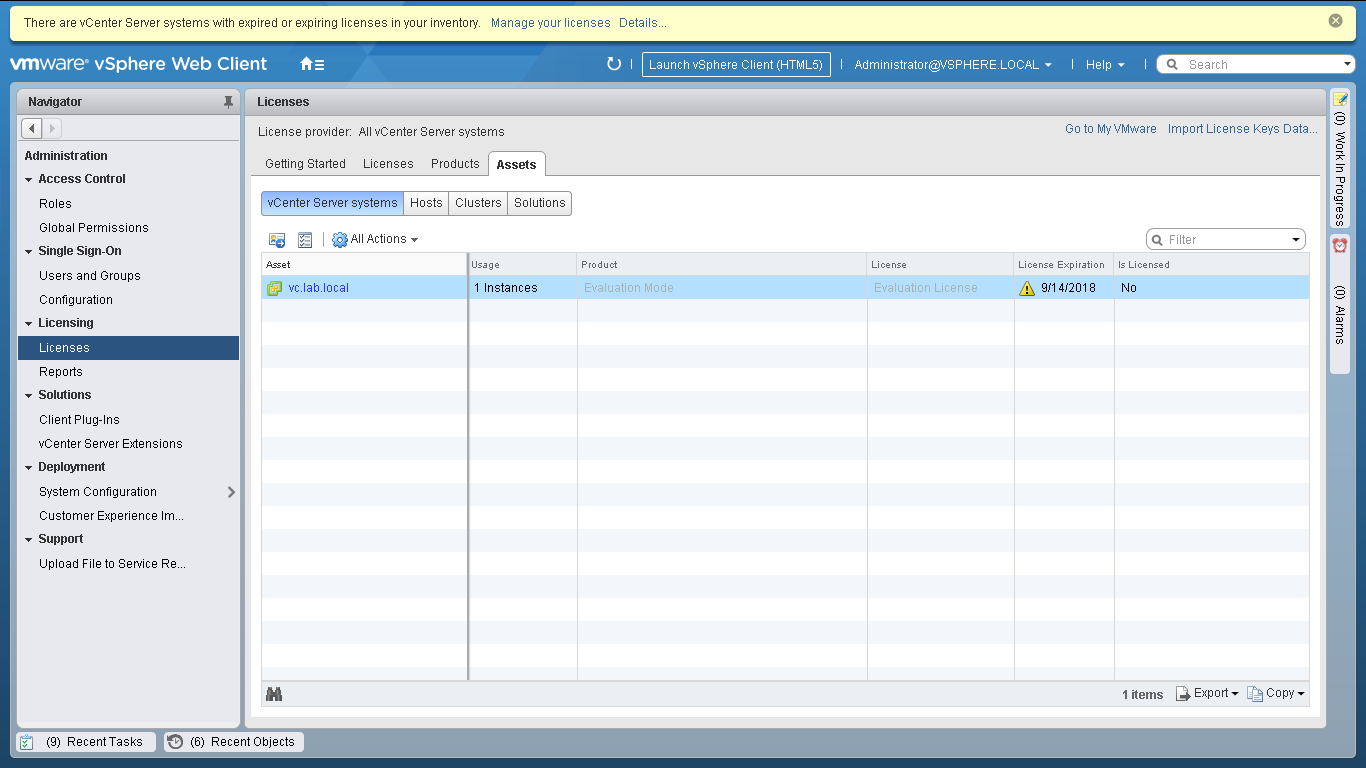Screen dimensions: 1366x768
Task: Switch view to Clusters
Action: 478,203
